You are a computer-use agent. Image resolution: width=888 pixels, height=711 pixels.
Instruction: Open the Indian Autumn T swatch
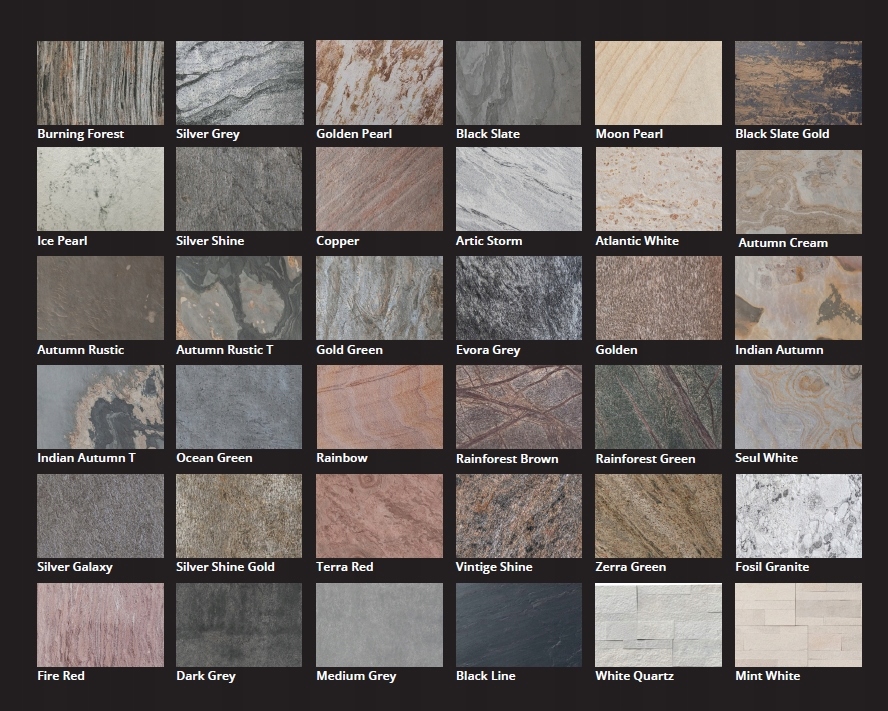tap(100, 407)
